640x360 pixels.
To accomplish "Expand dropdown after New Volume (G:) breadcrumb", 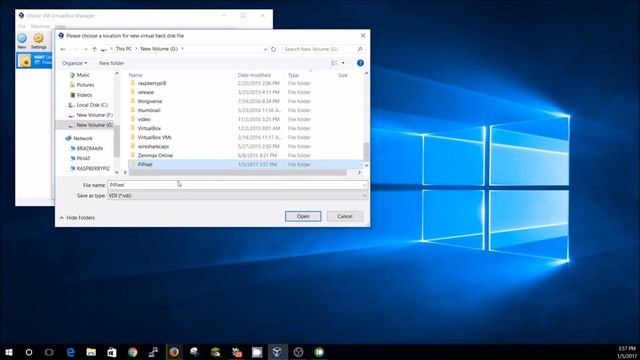I will (183, 49).
